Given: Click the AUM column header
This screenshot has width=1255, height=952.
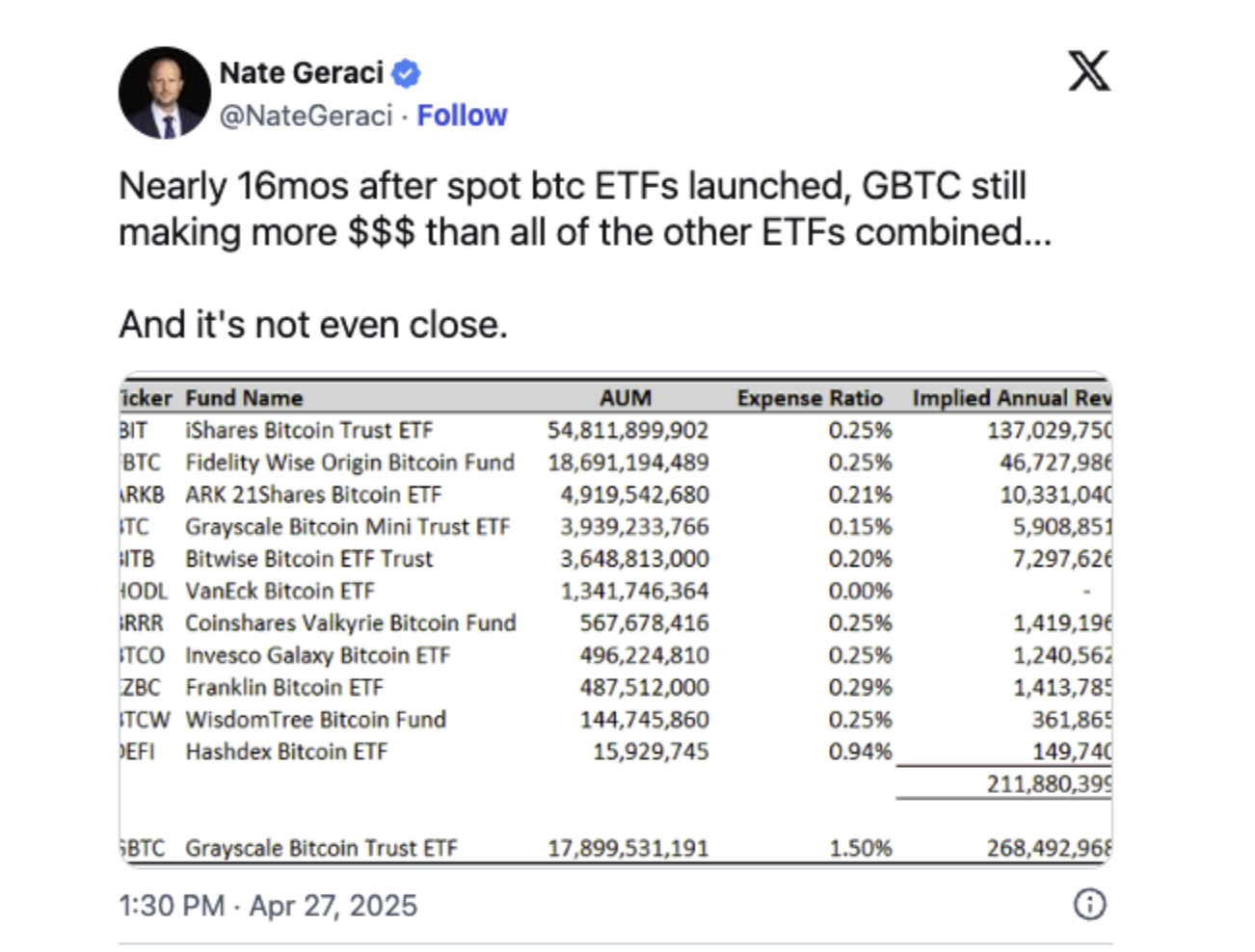Looking at the screenshot, I should coord(627,397).
